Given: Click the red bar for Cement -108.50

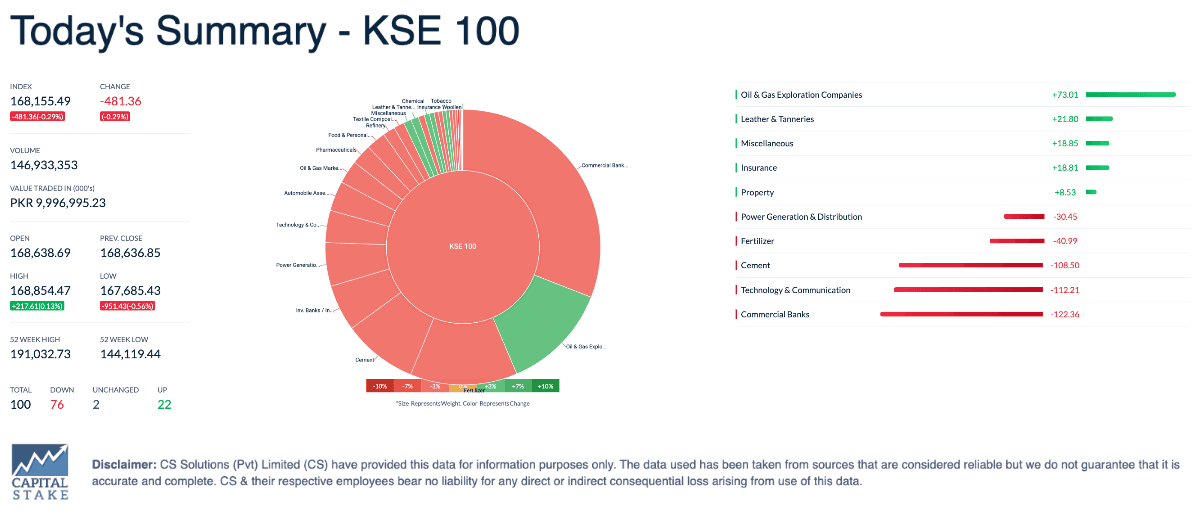Looking at the screenshot, I should click(972, 265).
